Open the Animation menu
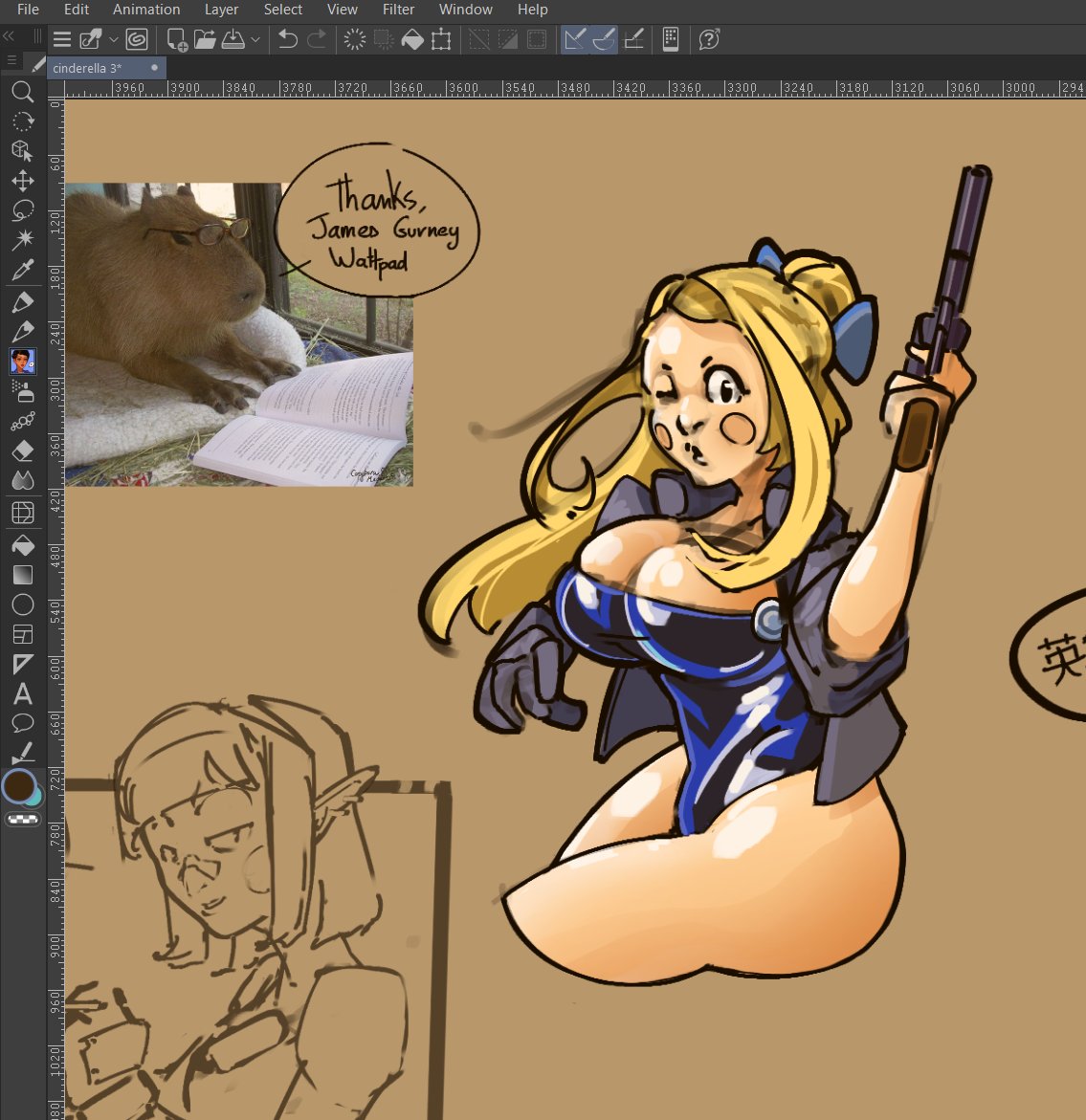This screenshot has height=1120, width=1086. [x=146, y=10]
